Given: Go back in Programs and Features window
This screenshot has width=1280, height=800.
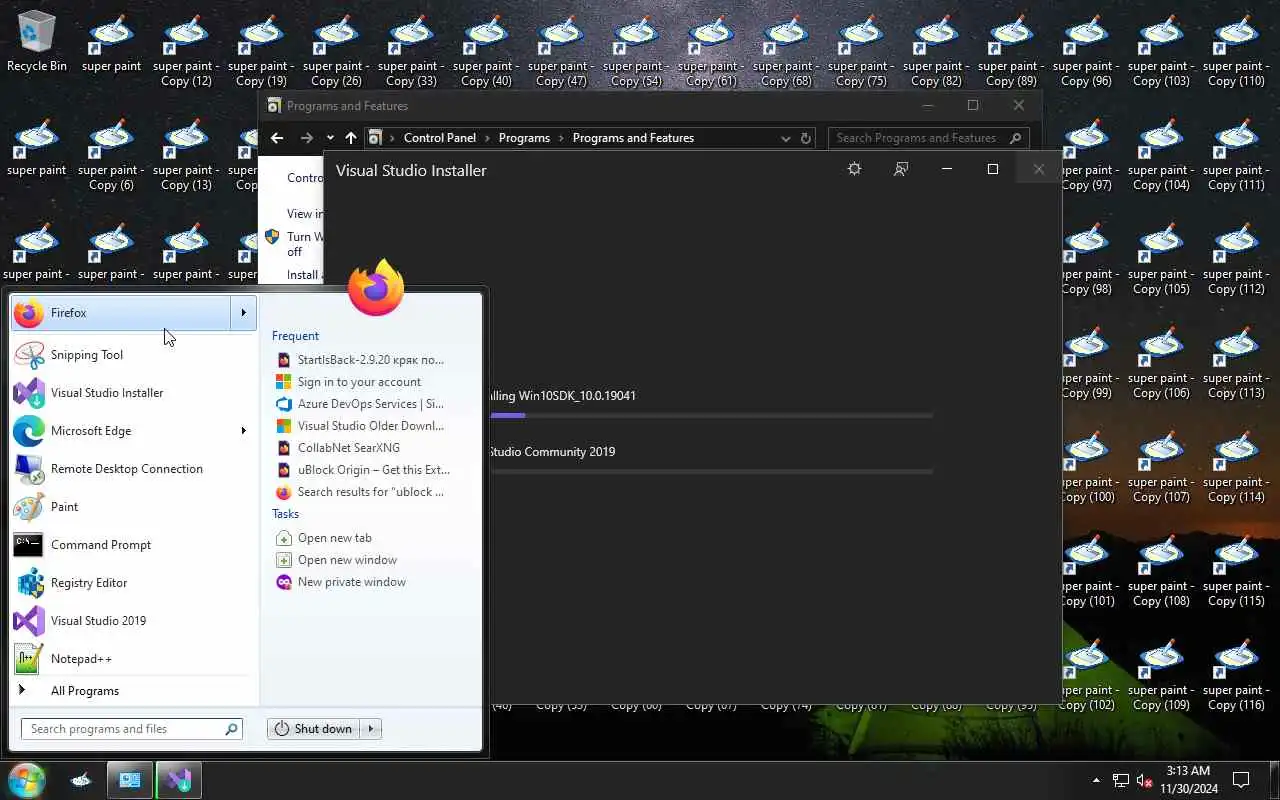Looking at the screenshot, I should [x=277, y=138].
